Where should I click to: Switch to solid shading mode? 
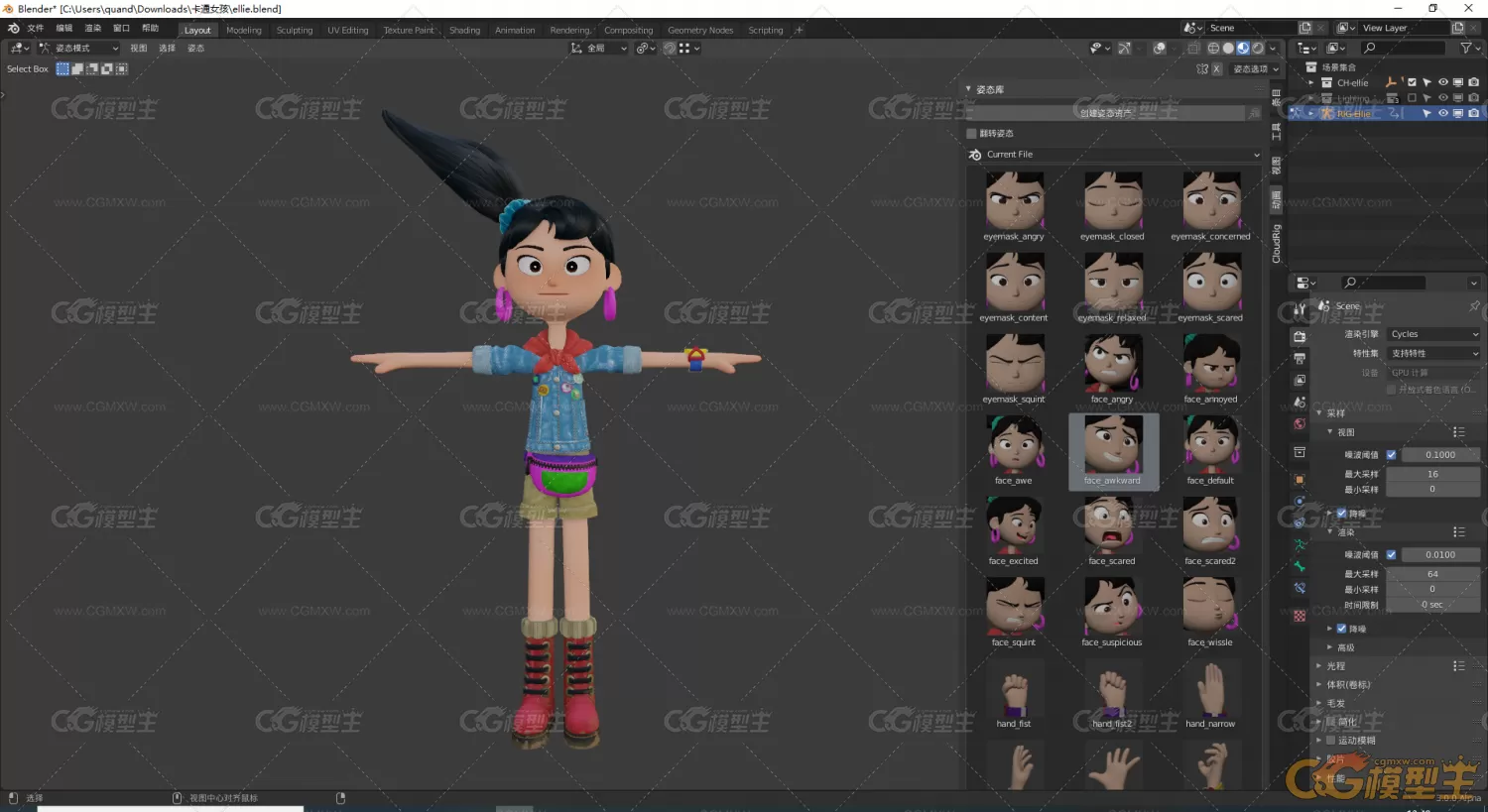[1228, 48]
